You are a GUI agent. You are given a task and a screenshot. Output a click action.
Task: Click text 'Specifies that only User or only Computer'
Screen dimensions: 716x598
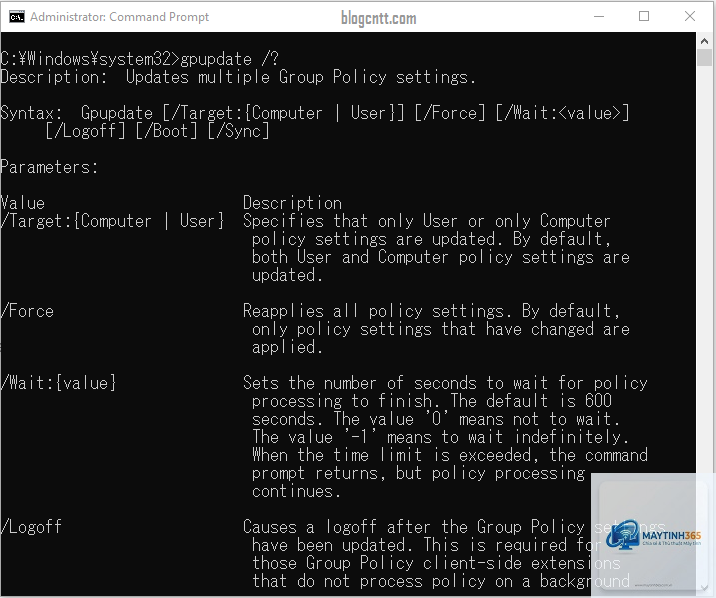click(x=426, y=221)
